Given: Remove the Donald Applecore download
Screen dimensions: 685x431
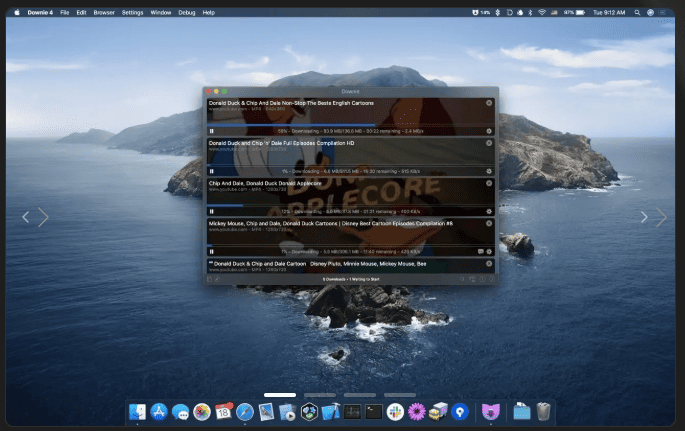Looking at the screenshot, I should (489, 183).
